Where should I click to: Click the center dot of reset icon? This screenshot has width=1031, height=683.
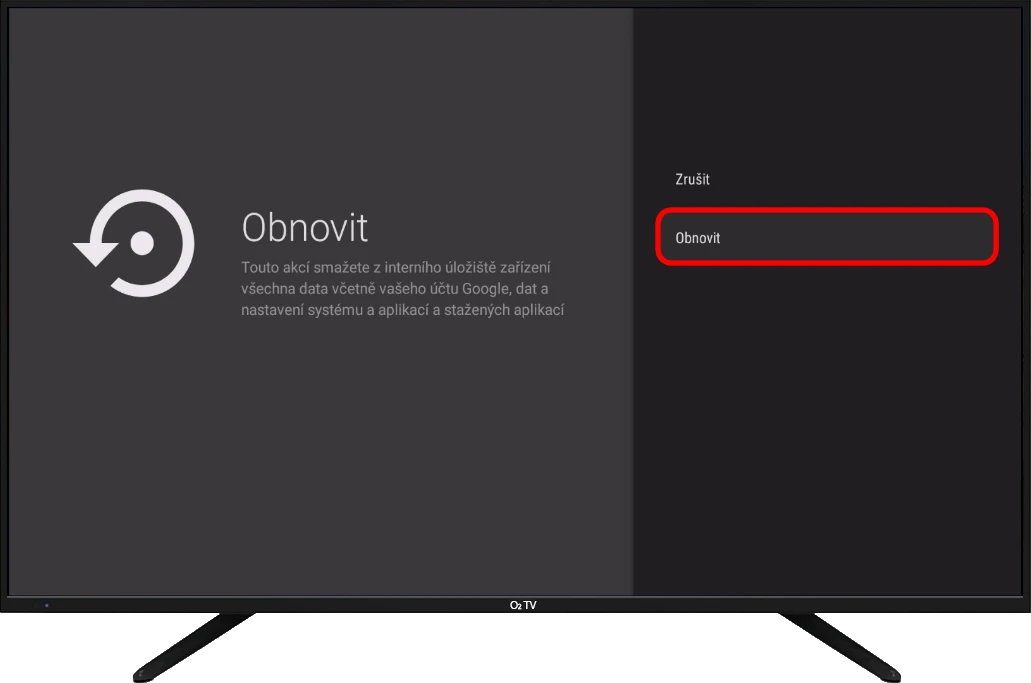tap(142, 243)
